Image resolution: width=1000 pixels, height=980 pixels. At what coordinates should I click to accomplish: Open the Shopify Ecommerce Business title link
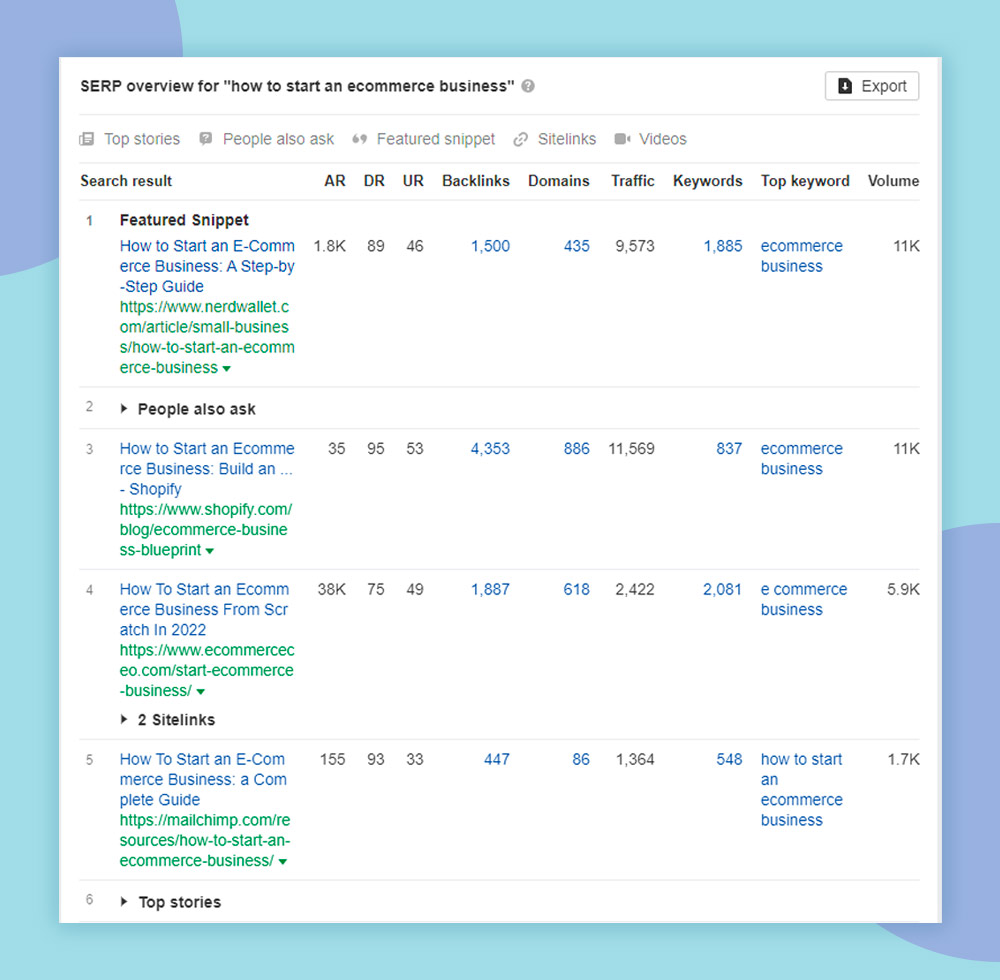(x=207, y=469)
